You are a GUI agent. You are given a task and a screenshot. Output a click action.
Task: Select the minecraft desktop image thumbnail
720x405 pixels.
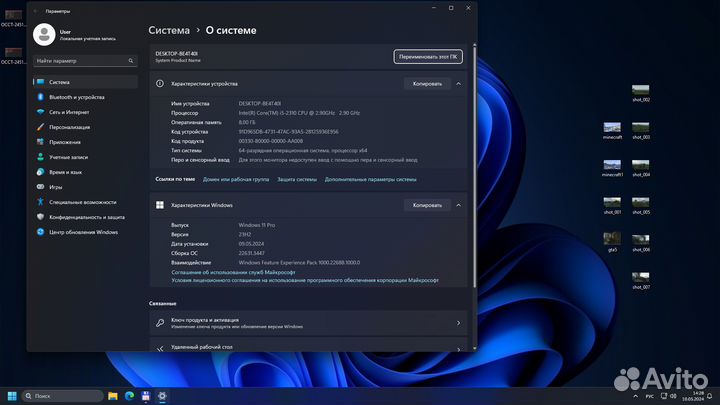(x=612, y=129)
